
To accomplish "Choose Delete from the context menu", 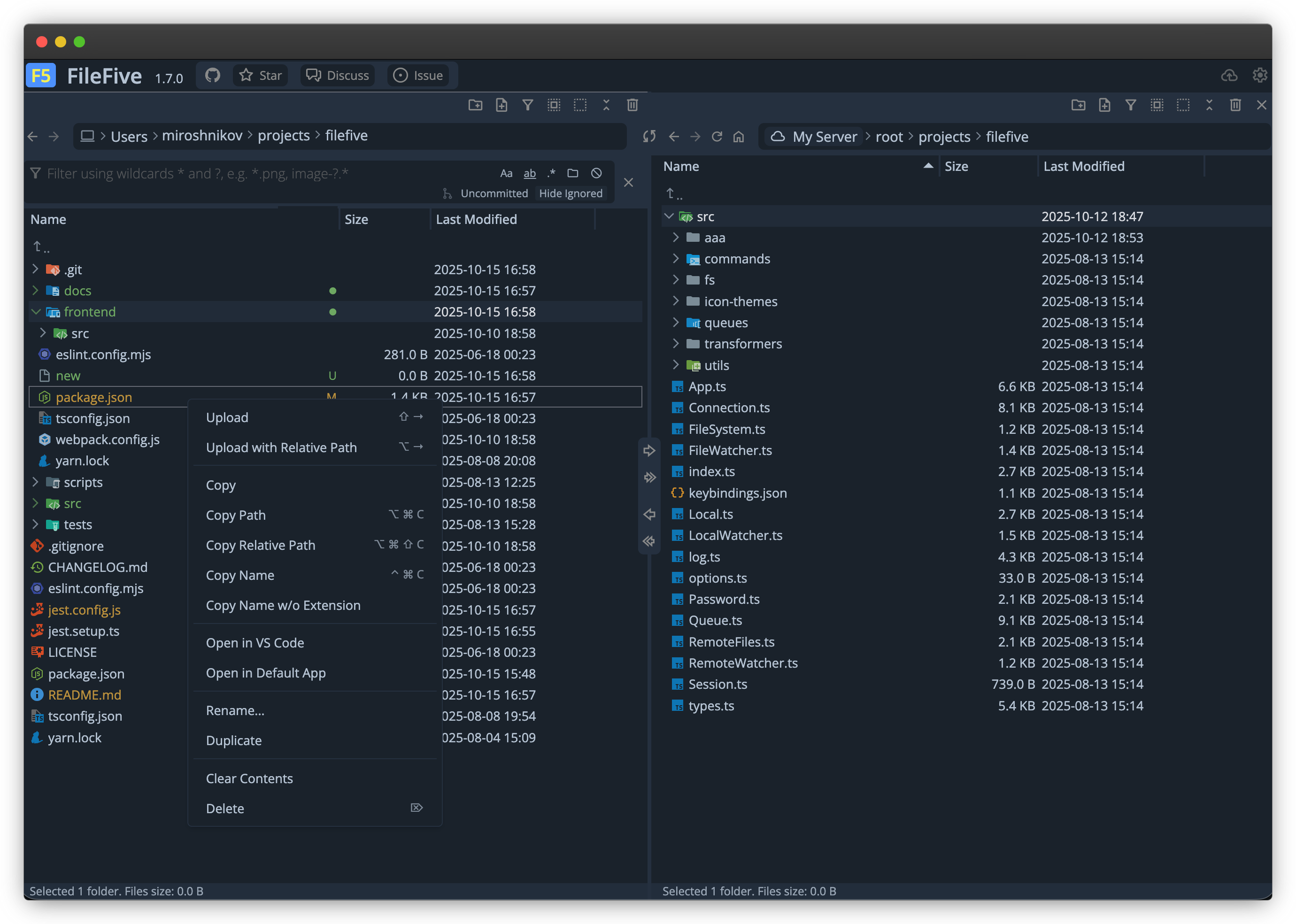I will 315,808.
